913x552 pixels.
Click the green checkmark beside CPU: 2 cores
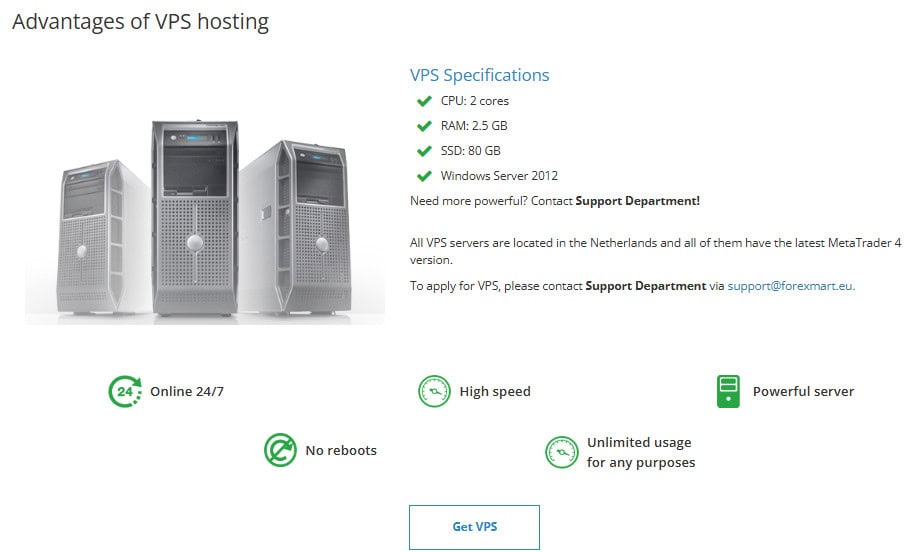tap(424, 101)
